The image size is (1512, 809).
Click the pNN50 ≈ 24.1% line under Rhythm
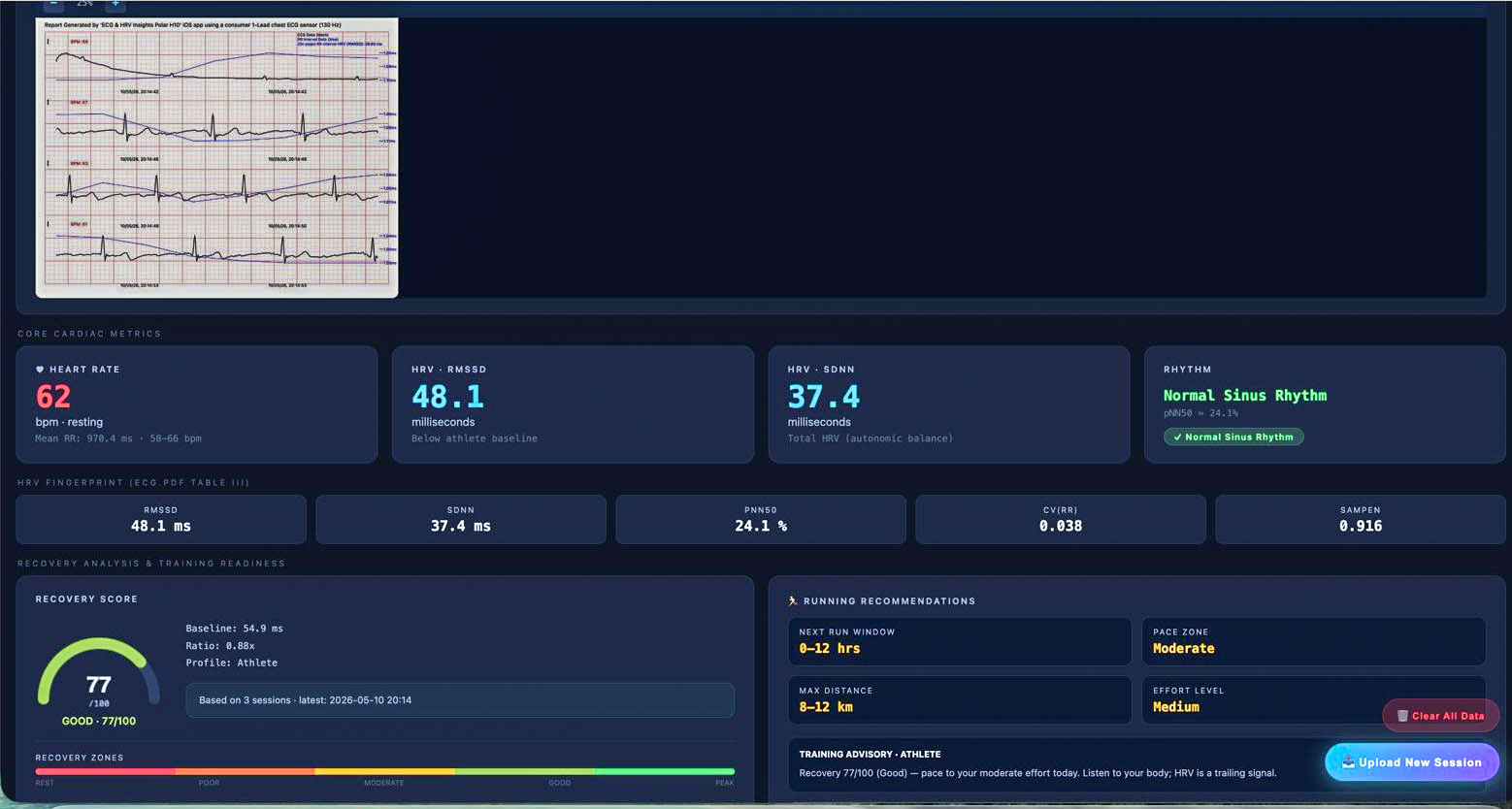(x=1200, y=413)
